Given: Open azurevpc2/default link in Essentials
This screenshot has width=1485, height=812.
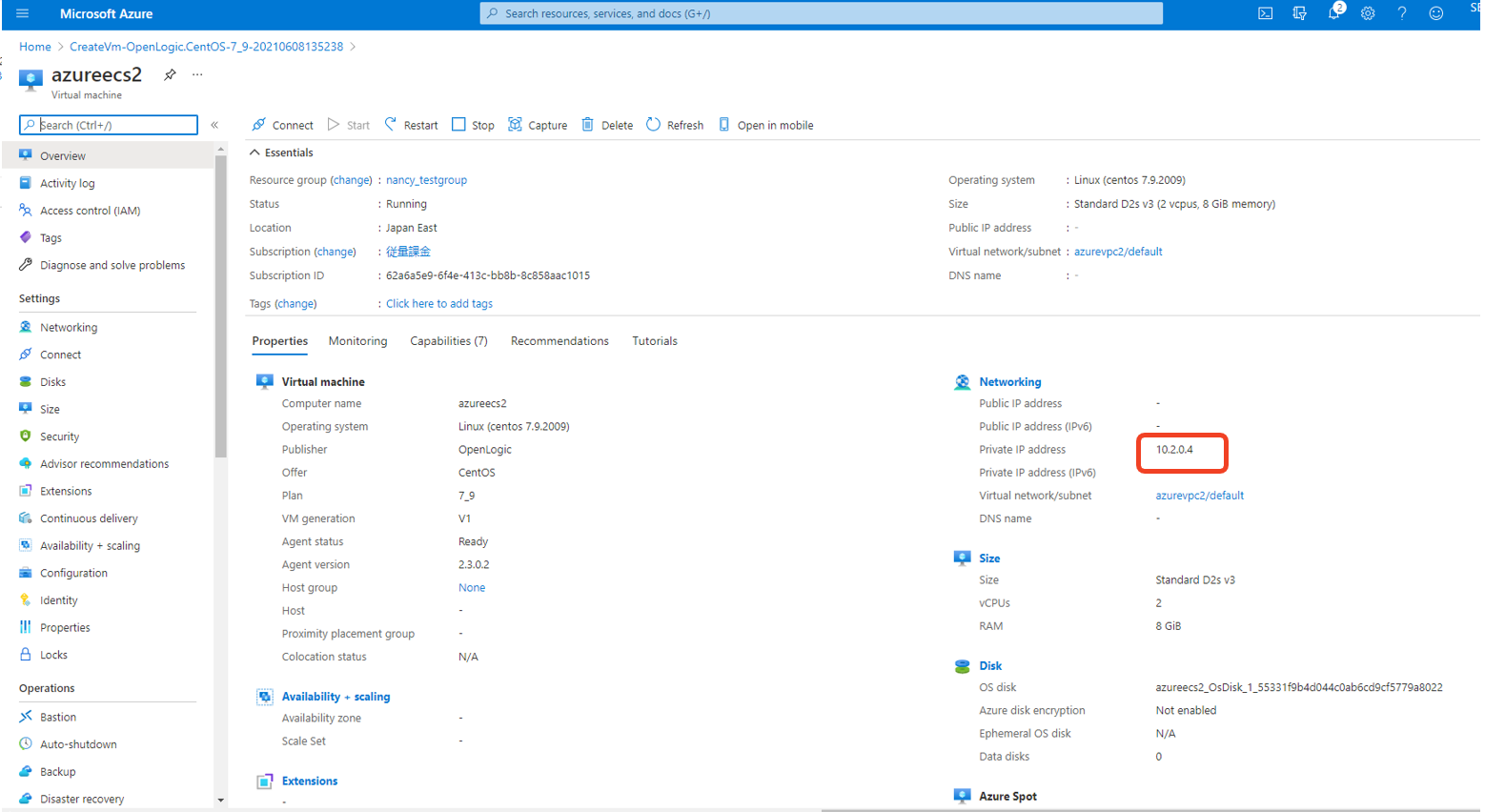Looking at the screenshot, I should [1118, 252].
